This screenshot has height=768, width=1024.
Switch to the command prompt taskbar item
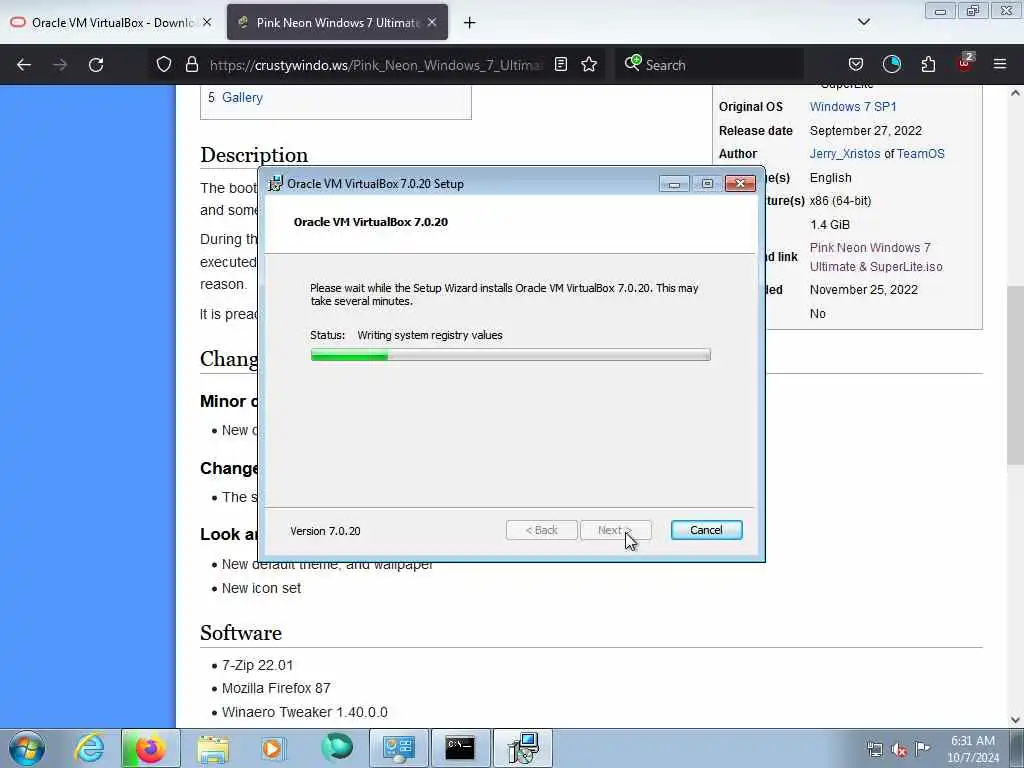point(460,748)
